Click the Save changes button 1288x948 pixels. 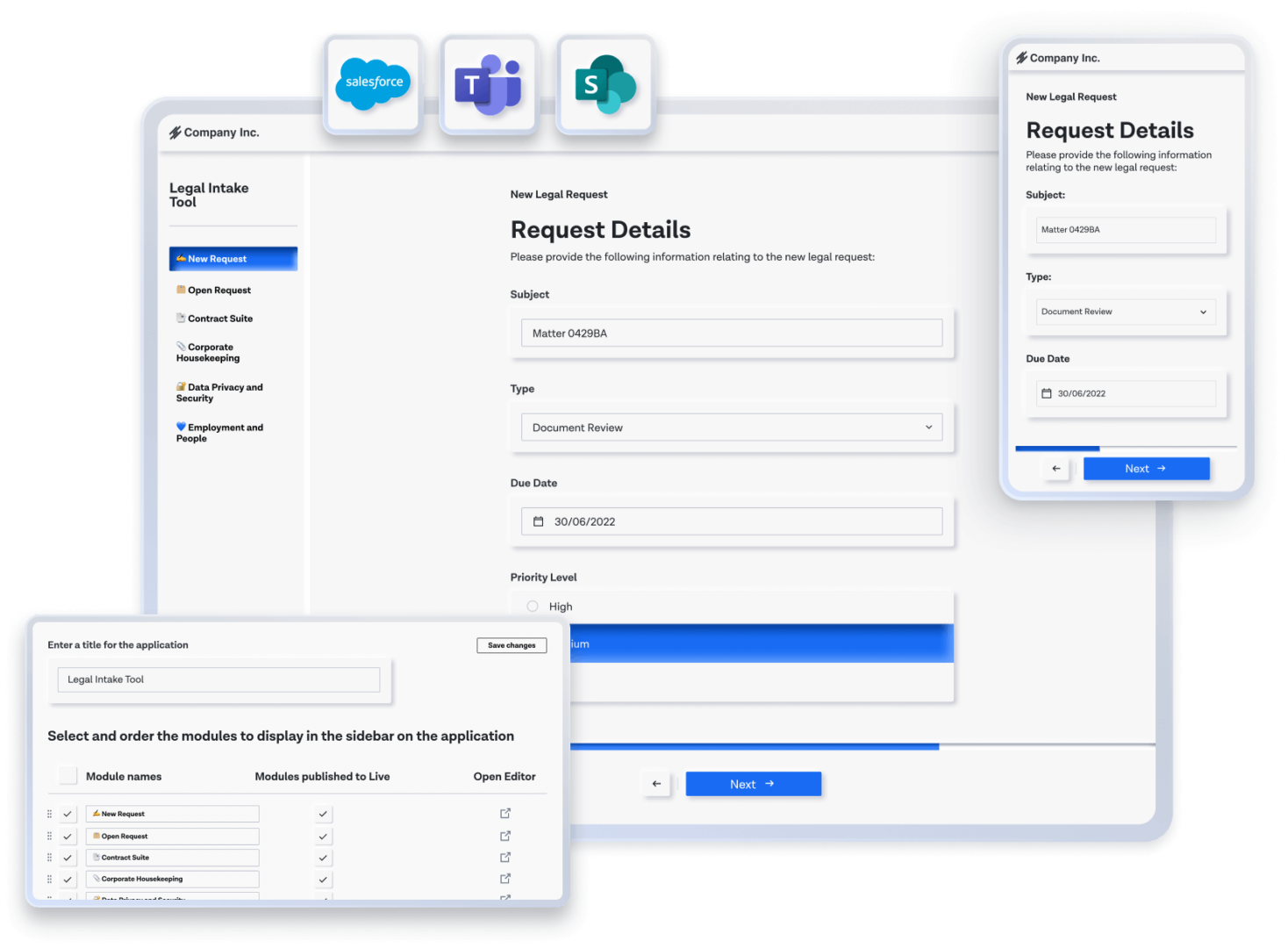pyautogui.click(x=512, y=645)
